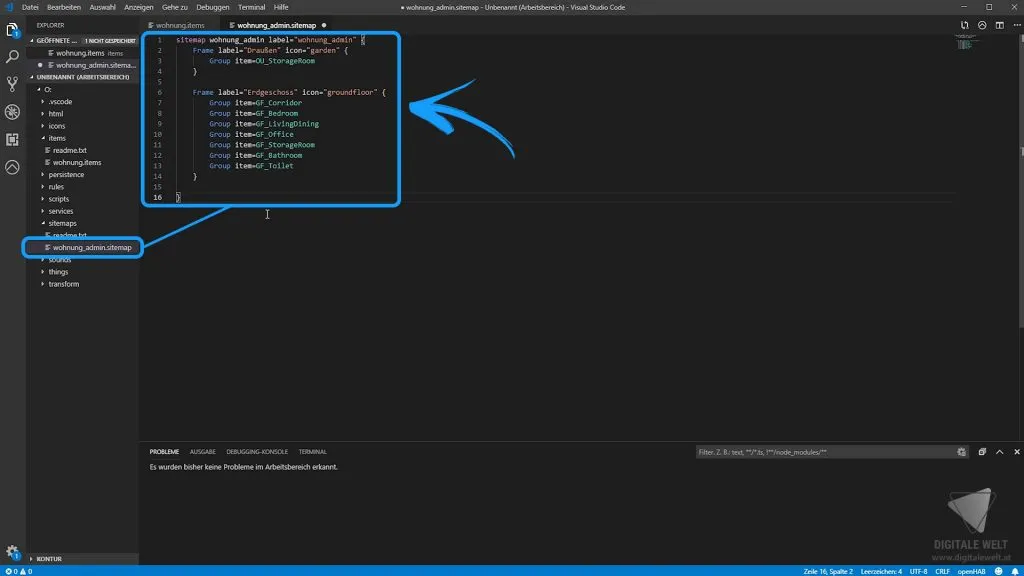Open the Auswahl menu

pos(103,7)
